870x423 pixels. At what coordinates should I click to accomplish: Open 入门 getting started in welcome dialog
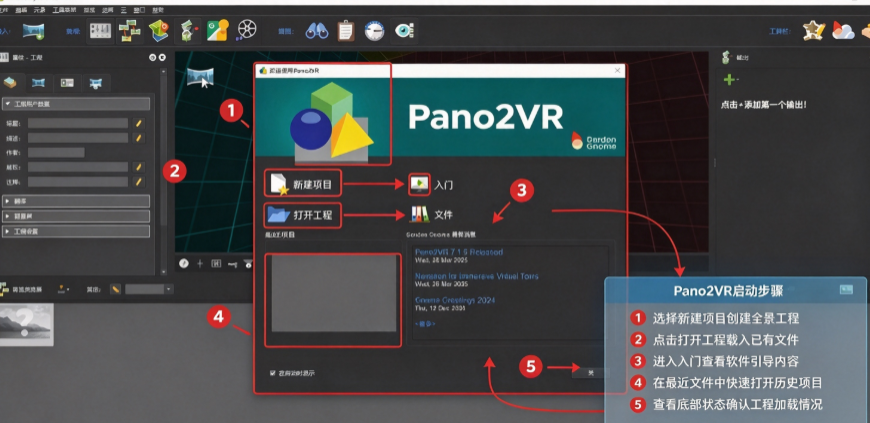(x=432, y=184)
